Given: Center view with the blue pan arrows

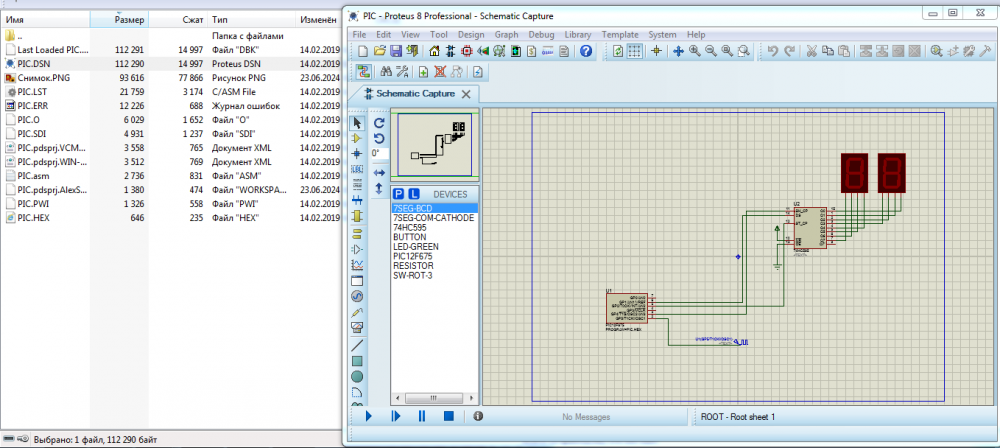Looking at the screenshot, I should coord(679,51).
